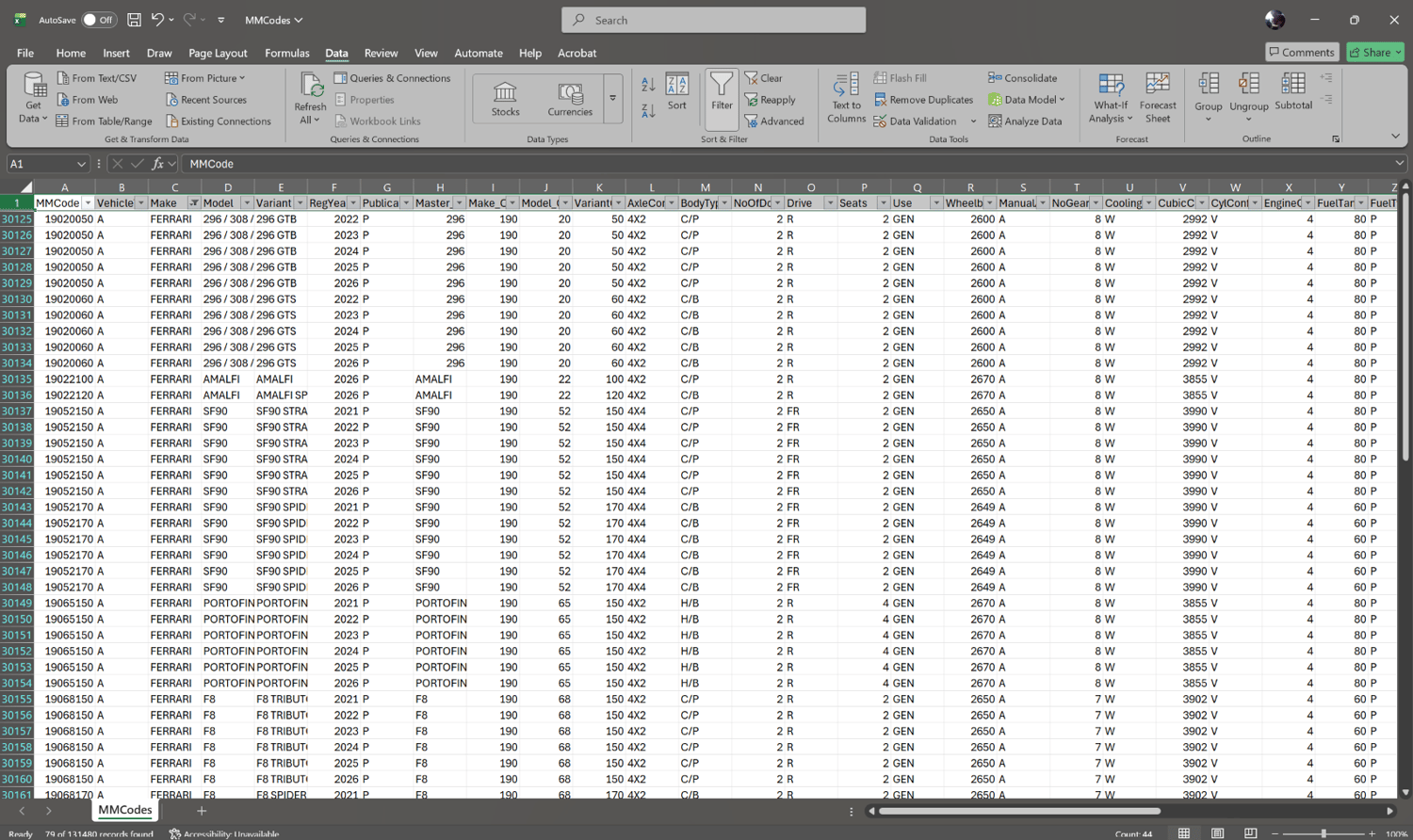Viewport: 1413px width, 840px height.
Task: Click From Table/Range button
Action: 104,121
